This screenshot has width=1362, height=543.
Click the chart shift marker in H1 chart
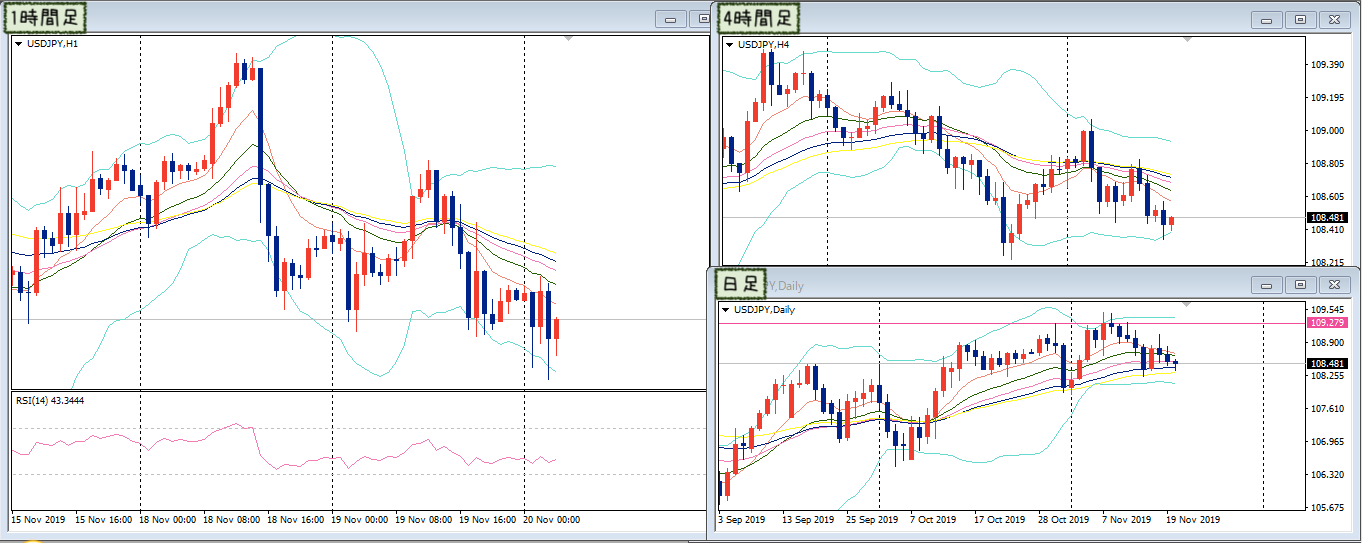pyautogui.click(x=569, y=38)
